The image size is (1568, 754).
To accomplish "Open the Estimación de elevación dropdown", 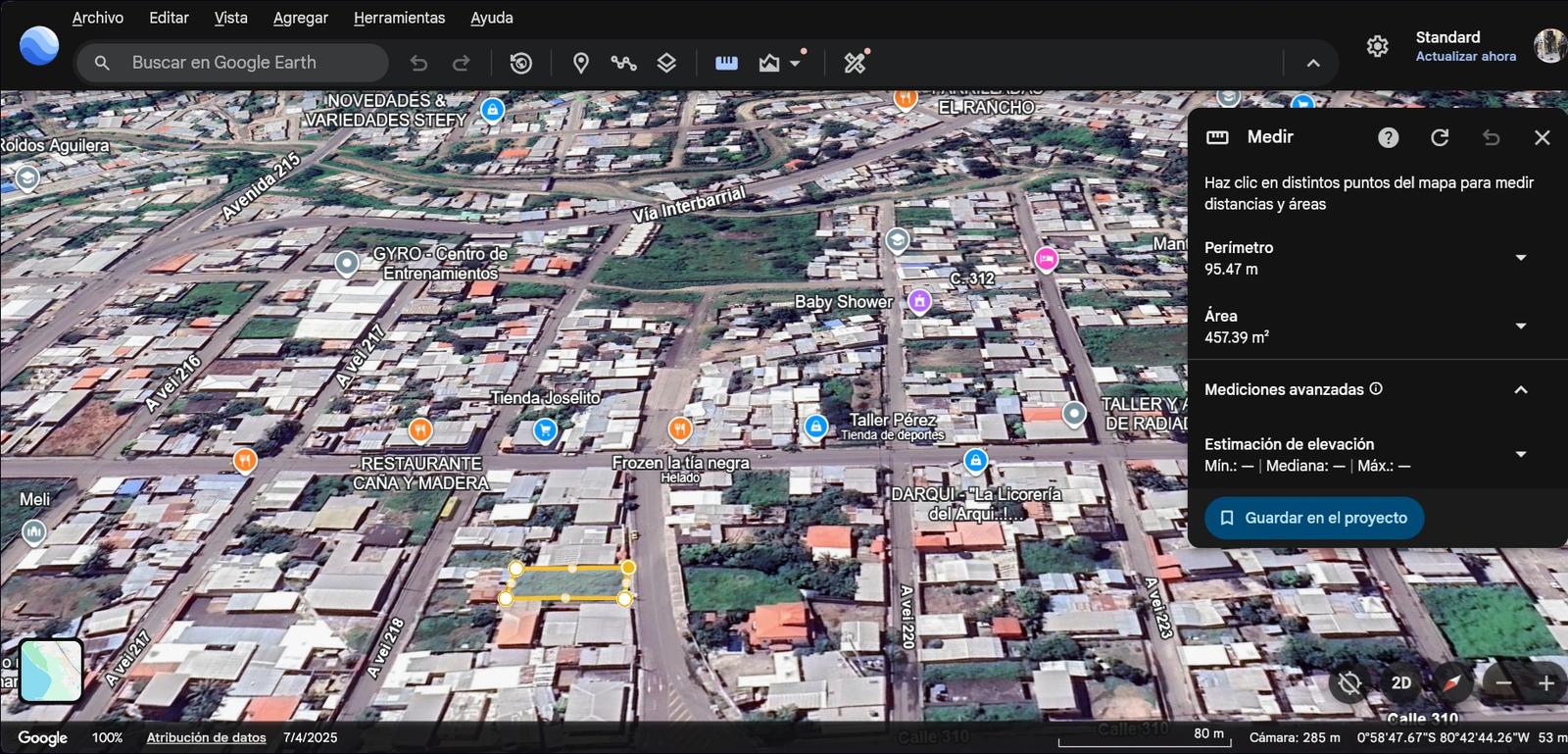I will pyautogui.click(x=1521, y=454).
